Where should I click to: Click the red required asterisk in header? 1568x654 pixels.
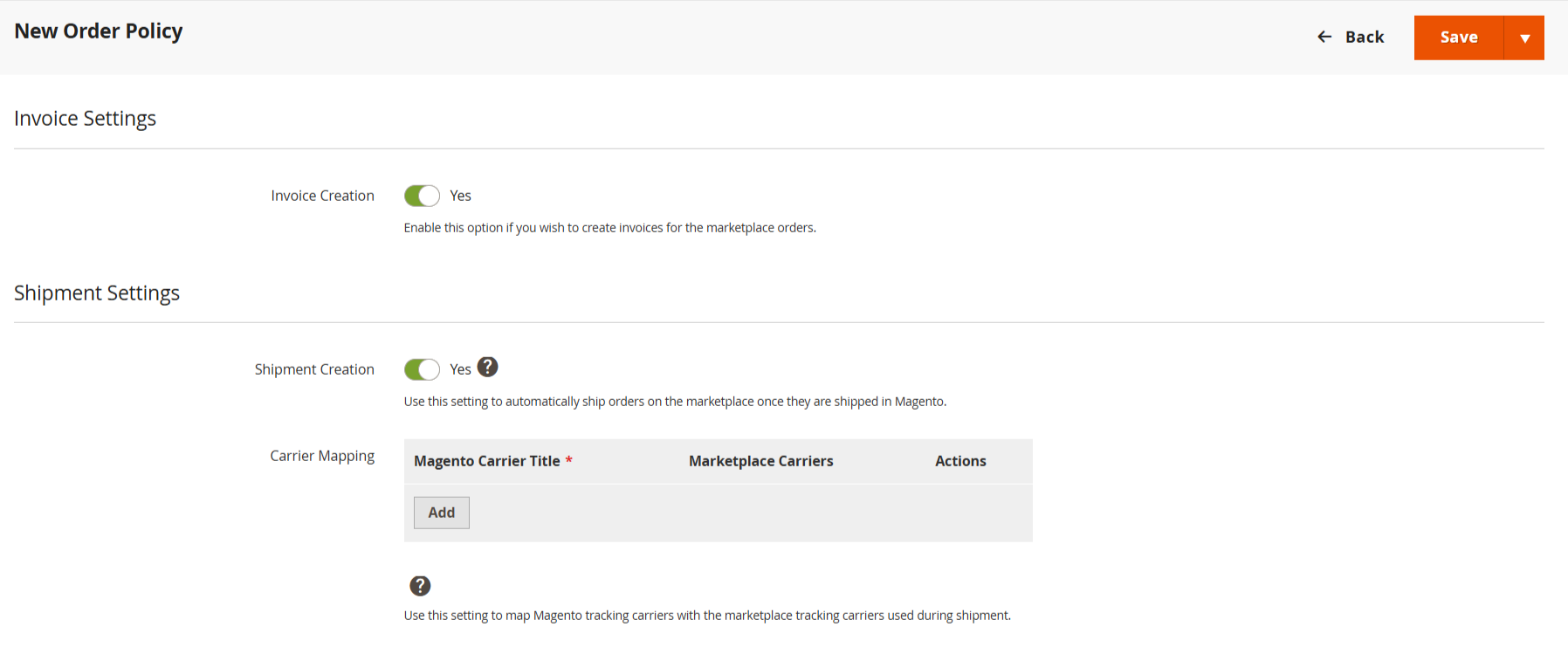[568, 460]
